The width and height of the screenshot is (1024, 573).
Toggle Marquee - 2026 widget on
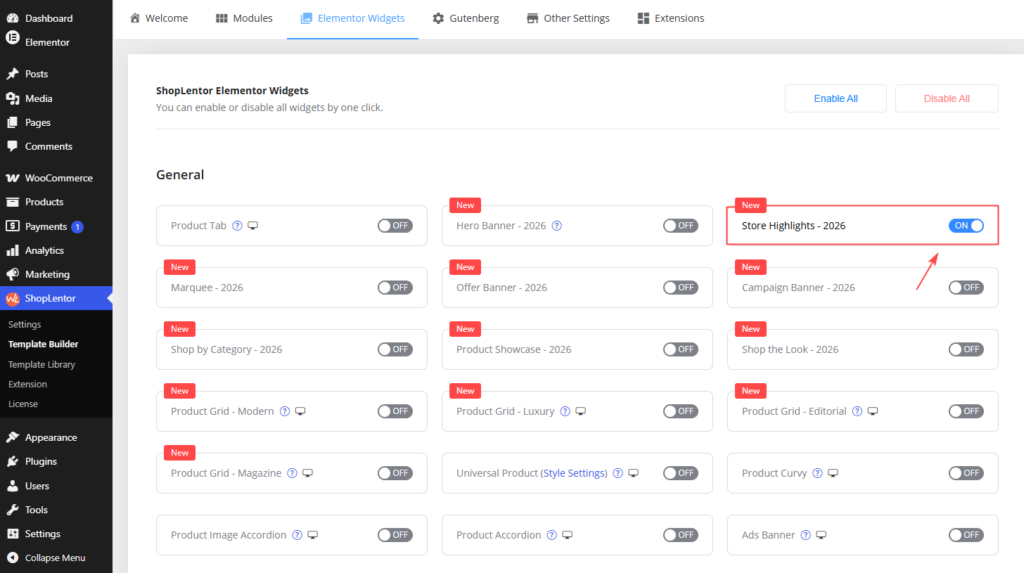pyautogui.click(x=395, y=287)
